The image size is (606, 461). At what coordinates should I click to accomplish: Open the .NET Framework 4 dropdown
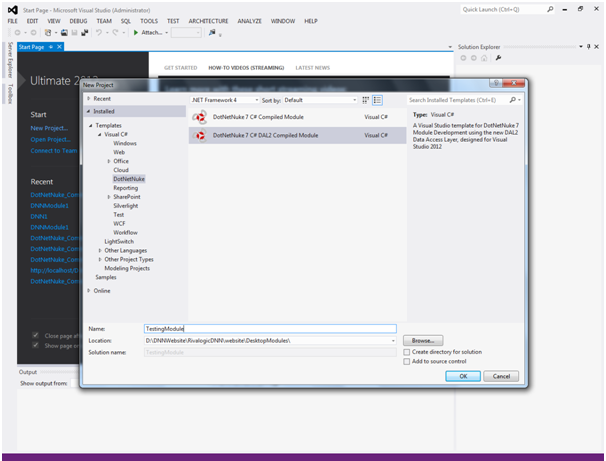click(225, 100)
